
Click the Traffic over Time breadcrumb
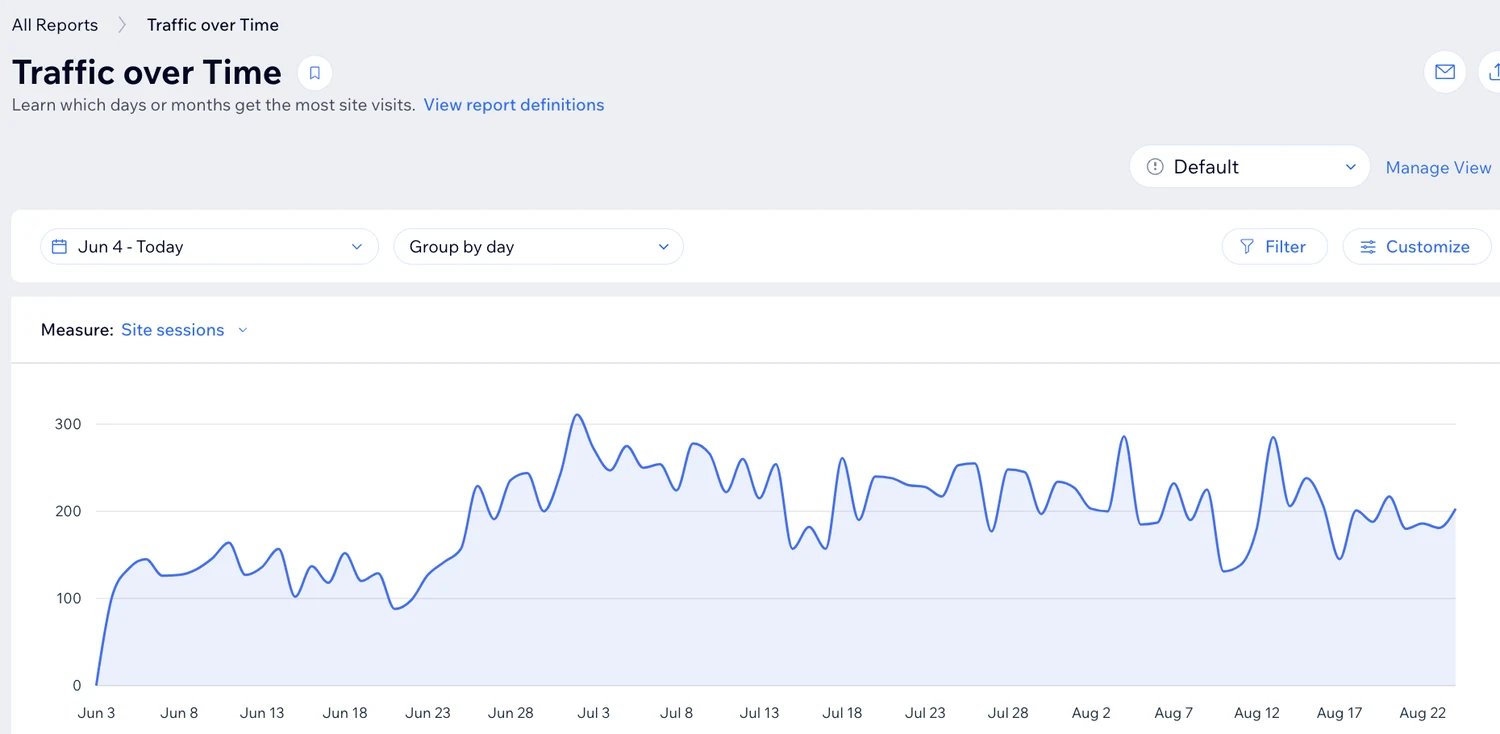[x=213, y=25]
